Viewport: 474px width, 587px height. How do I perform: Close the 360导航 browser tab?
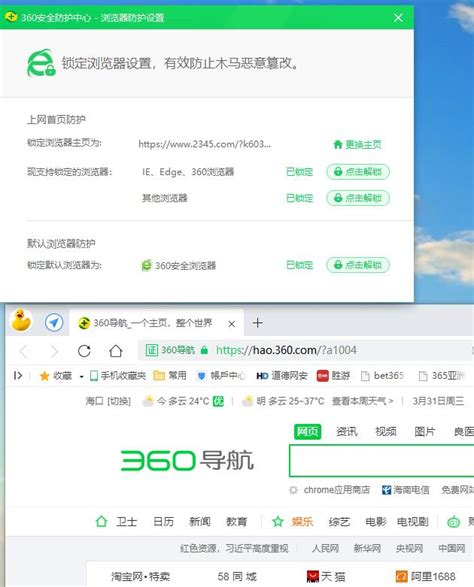click(232, 324)
